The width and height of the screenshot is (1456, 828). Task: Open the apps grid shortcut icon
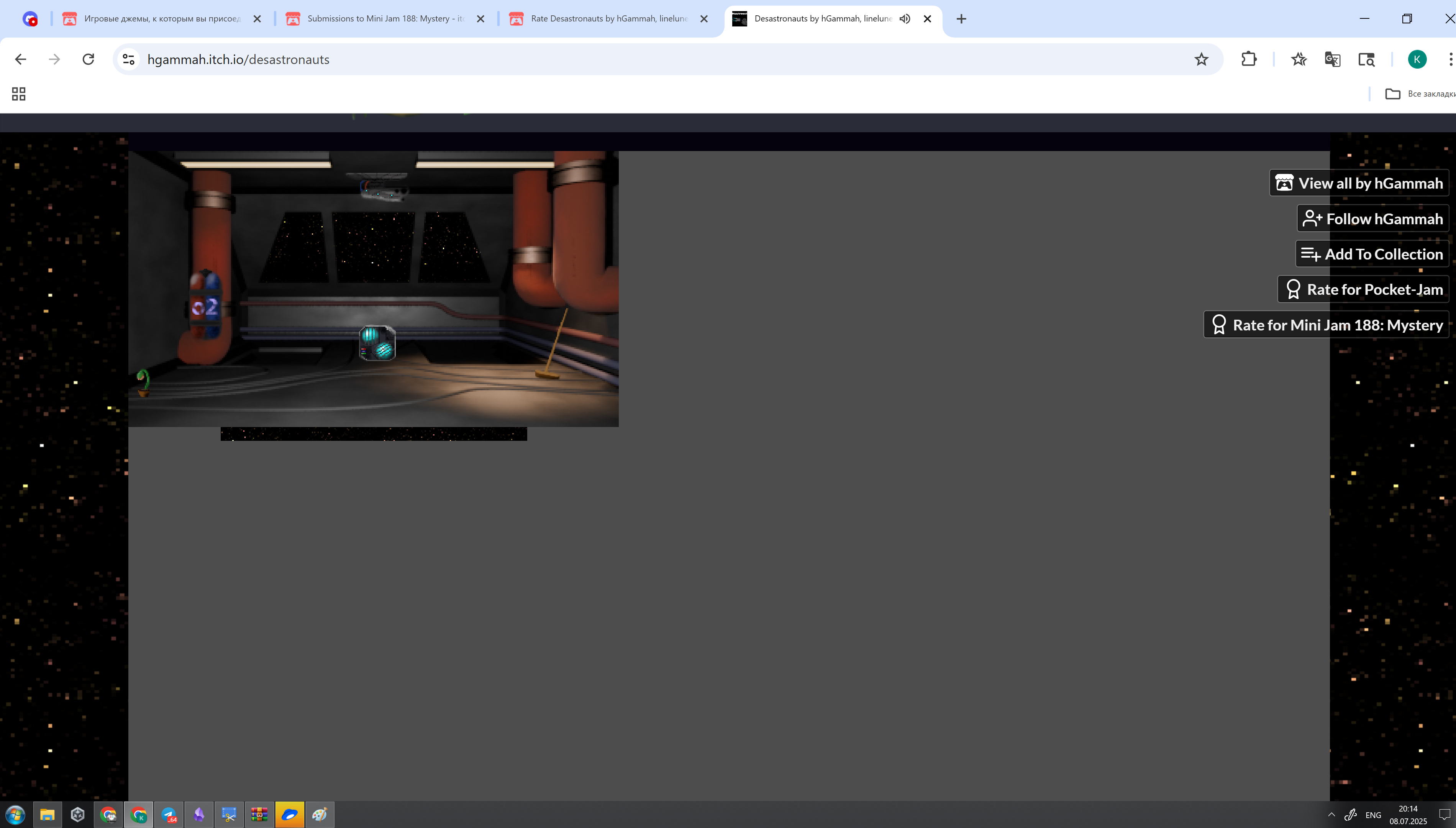pos(19,94)
